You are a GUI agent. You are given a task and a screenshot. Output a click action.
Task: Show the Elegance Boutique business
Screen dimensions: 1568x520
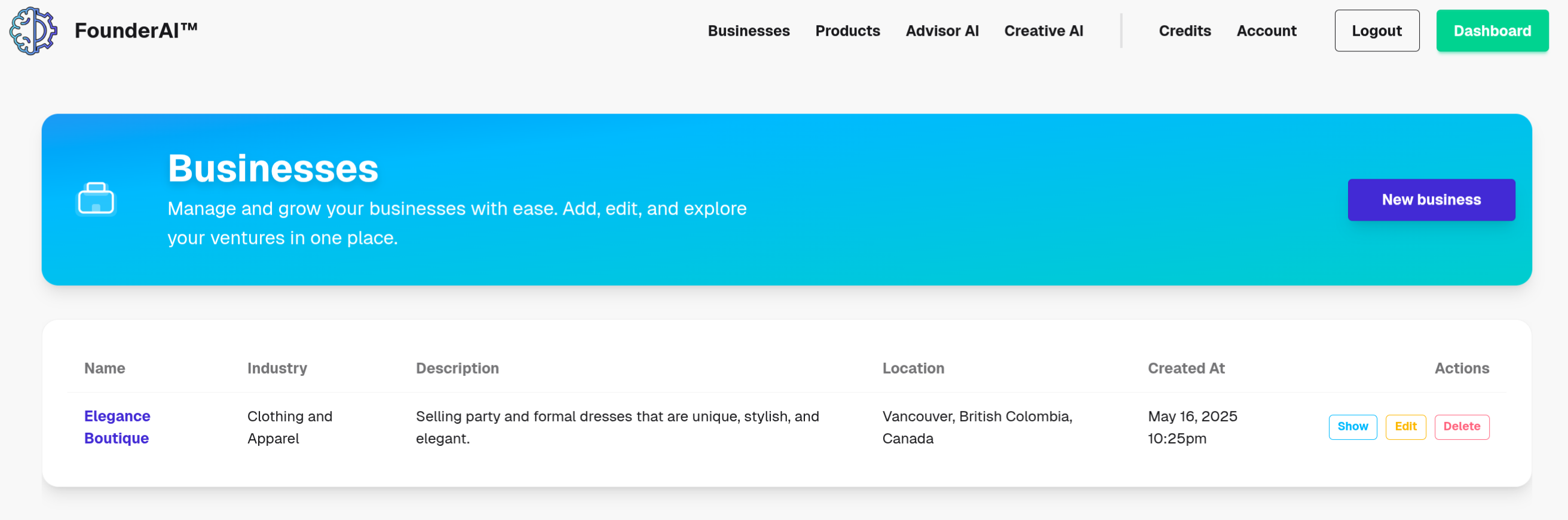(1352, 426)
